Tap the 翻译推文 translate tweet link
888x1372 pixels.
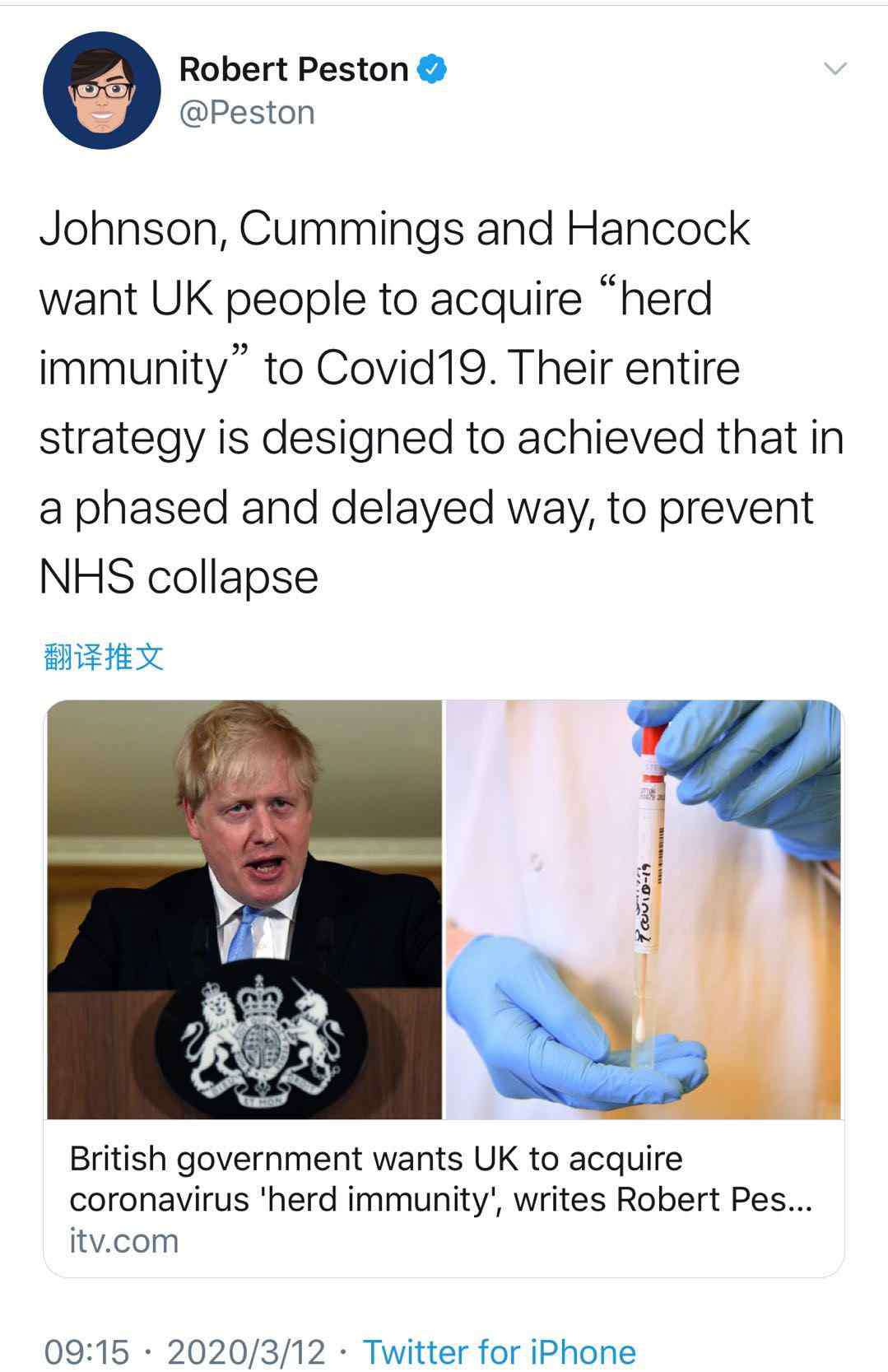pos(104,657)
